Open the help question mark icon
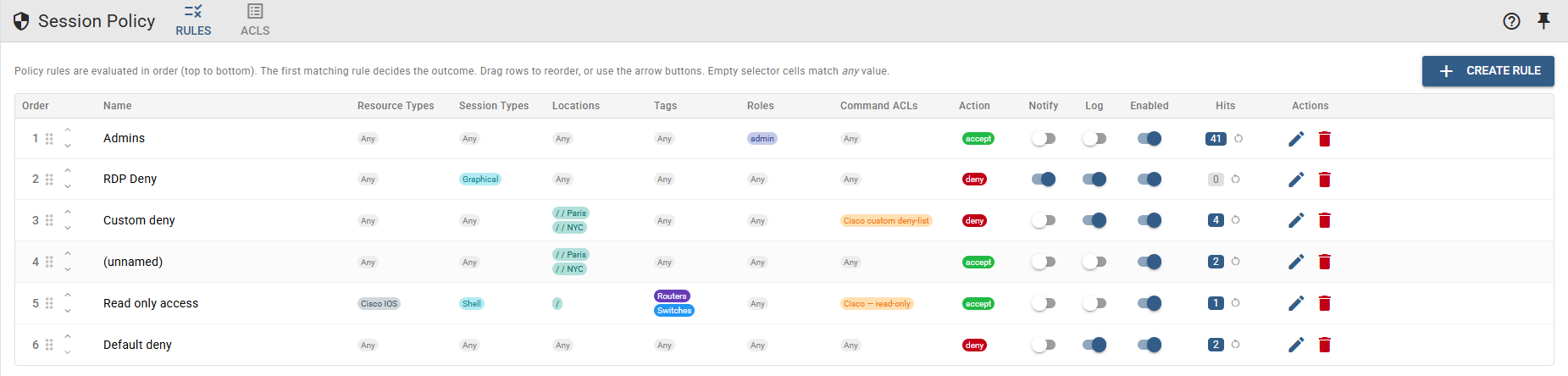 [x=1511, y=21]
